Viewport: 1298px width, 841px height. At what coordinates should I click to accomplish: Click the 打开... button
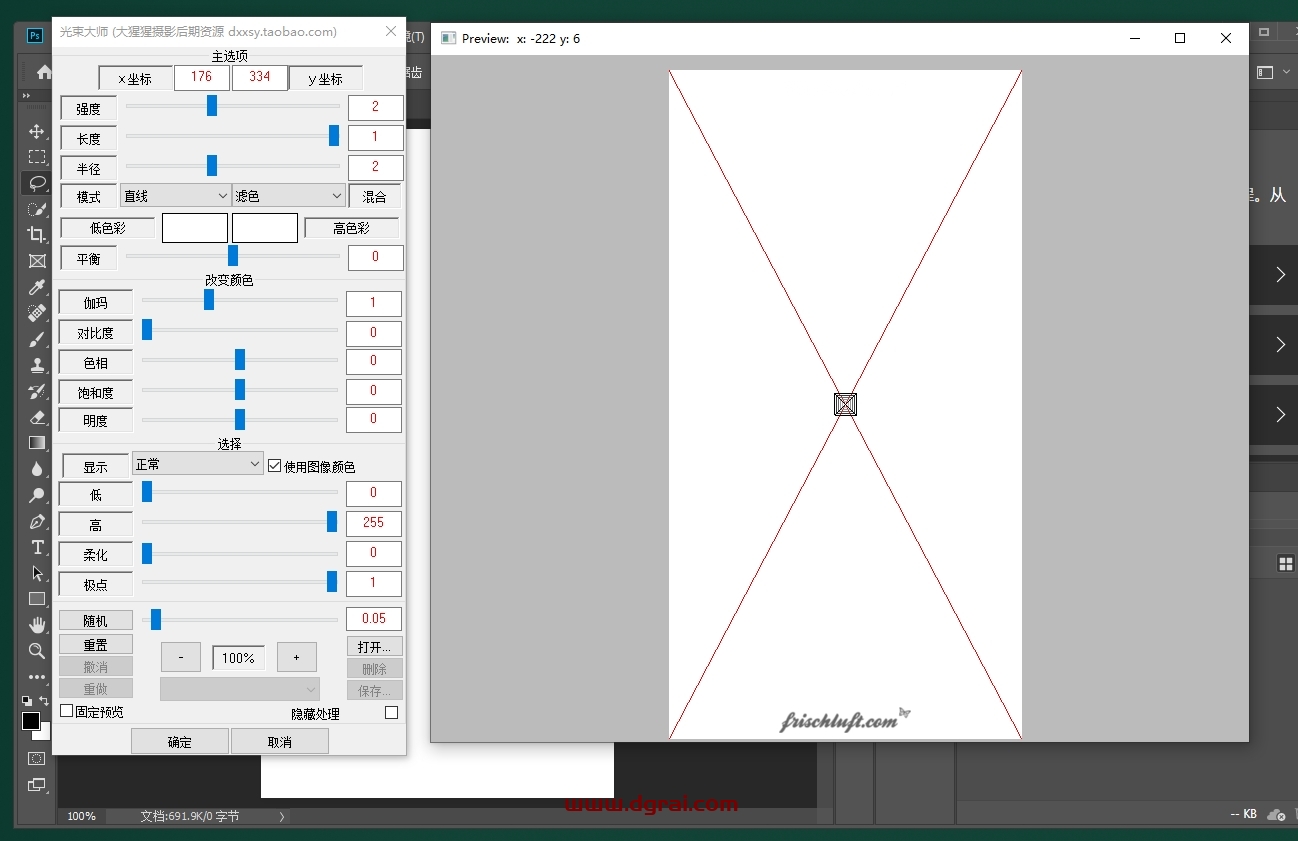click(375, 646)
